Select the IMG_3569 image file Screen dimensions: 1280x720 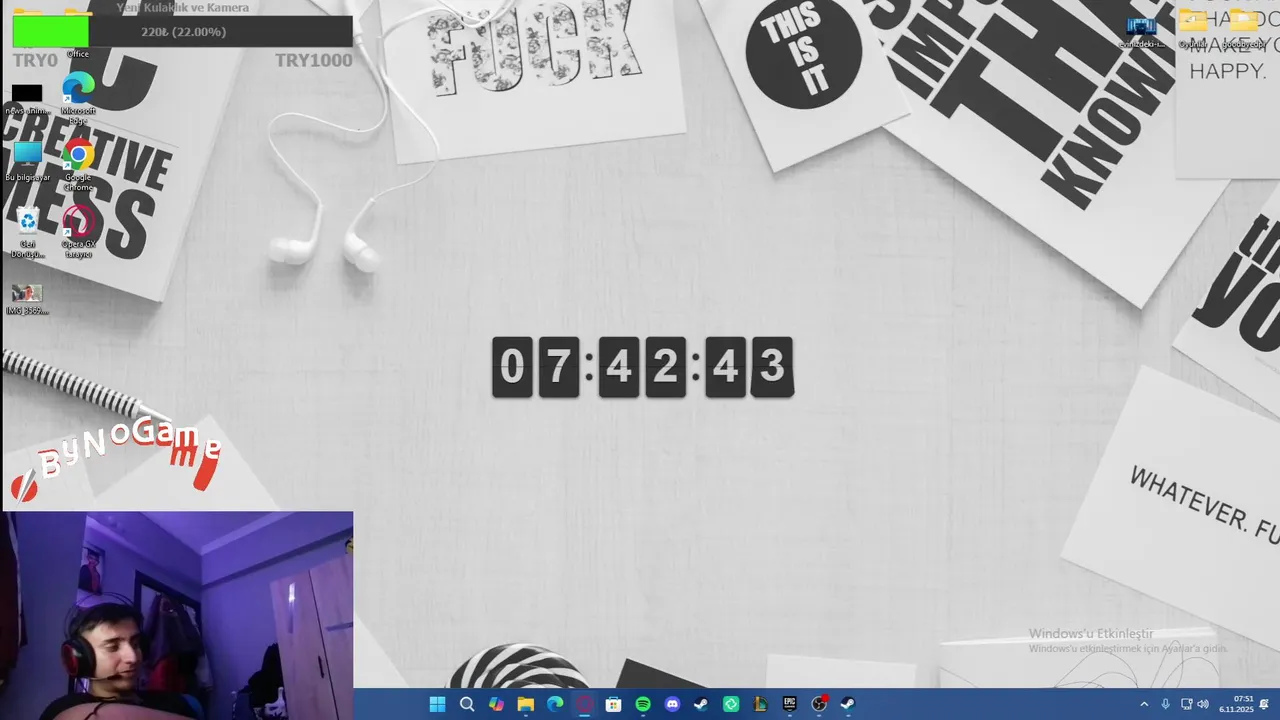pyautogui.click(x=27, y=300)
